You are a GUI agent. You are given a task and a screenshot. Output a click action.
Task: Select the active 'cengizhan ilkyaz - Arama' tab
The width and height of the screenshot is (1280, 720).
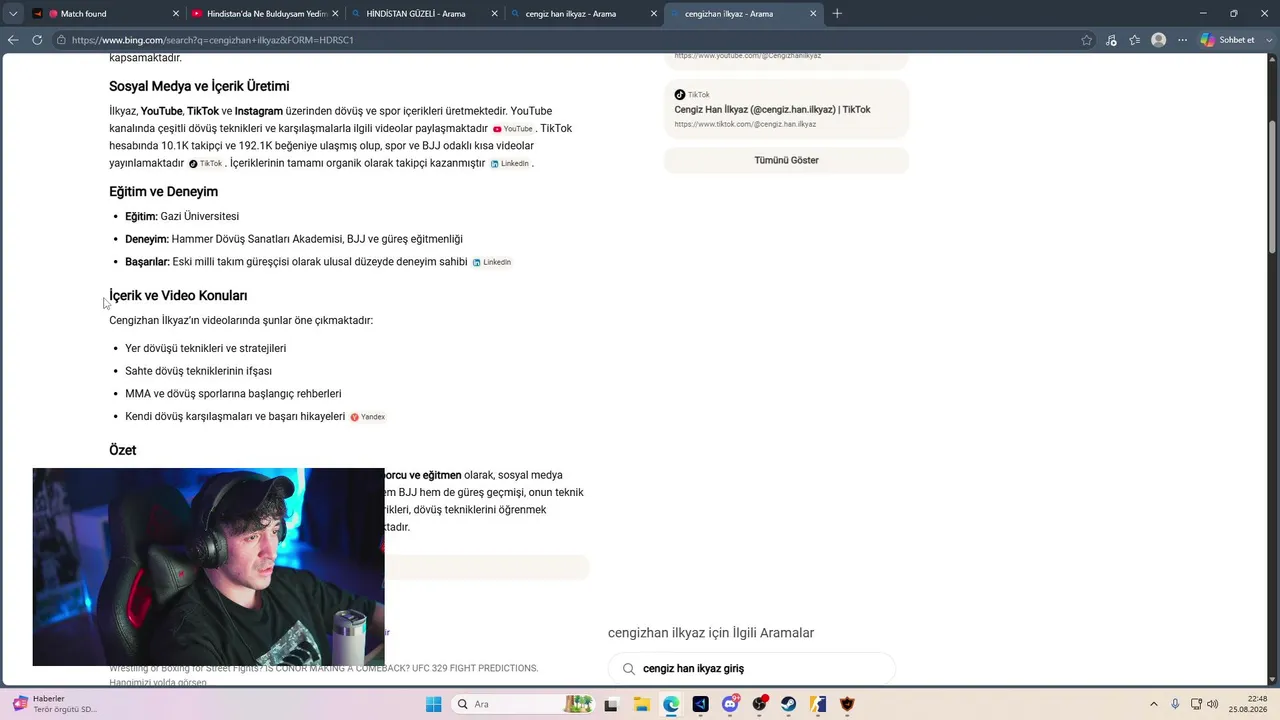[x=743, y=14]
